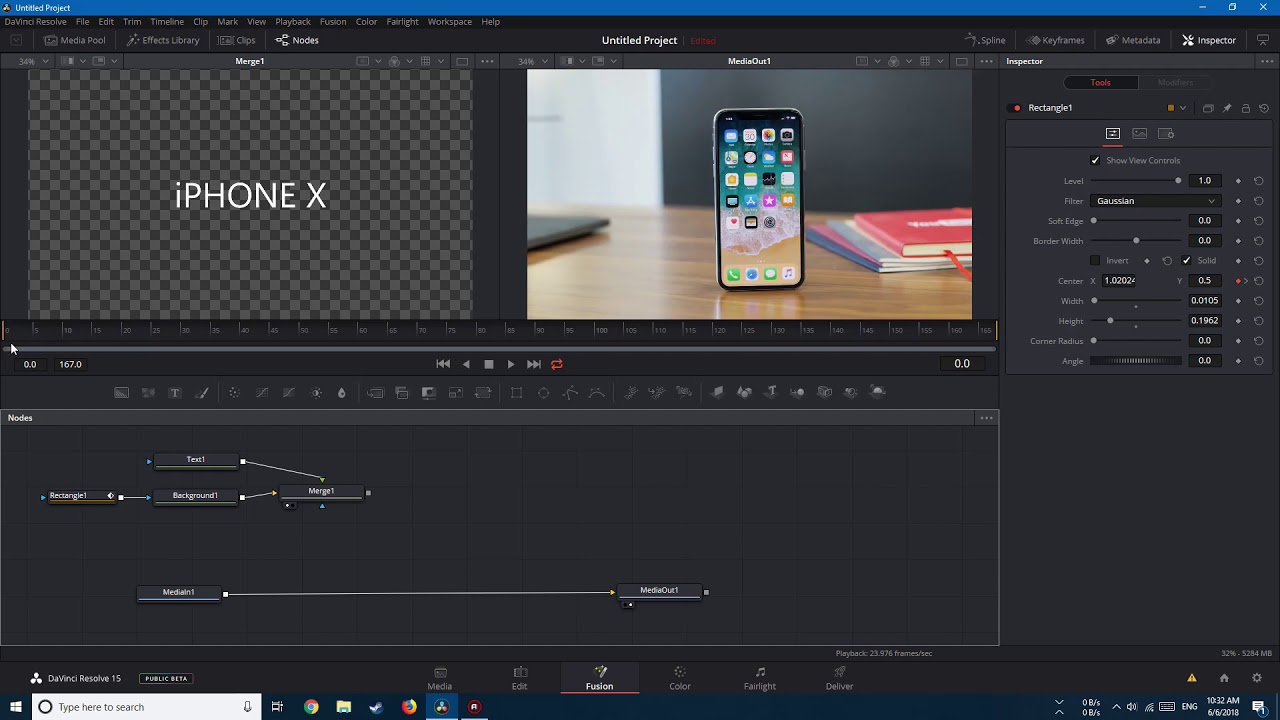Viewport: 1280px width, 720px height.
Task: Open the Keyframes editor panel
Action: 1055,40
